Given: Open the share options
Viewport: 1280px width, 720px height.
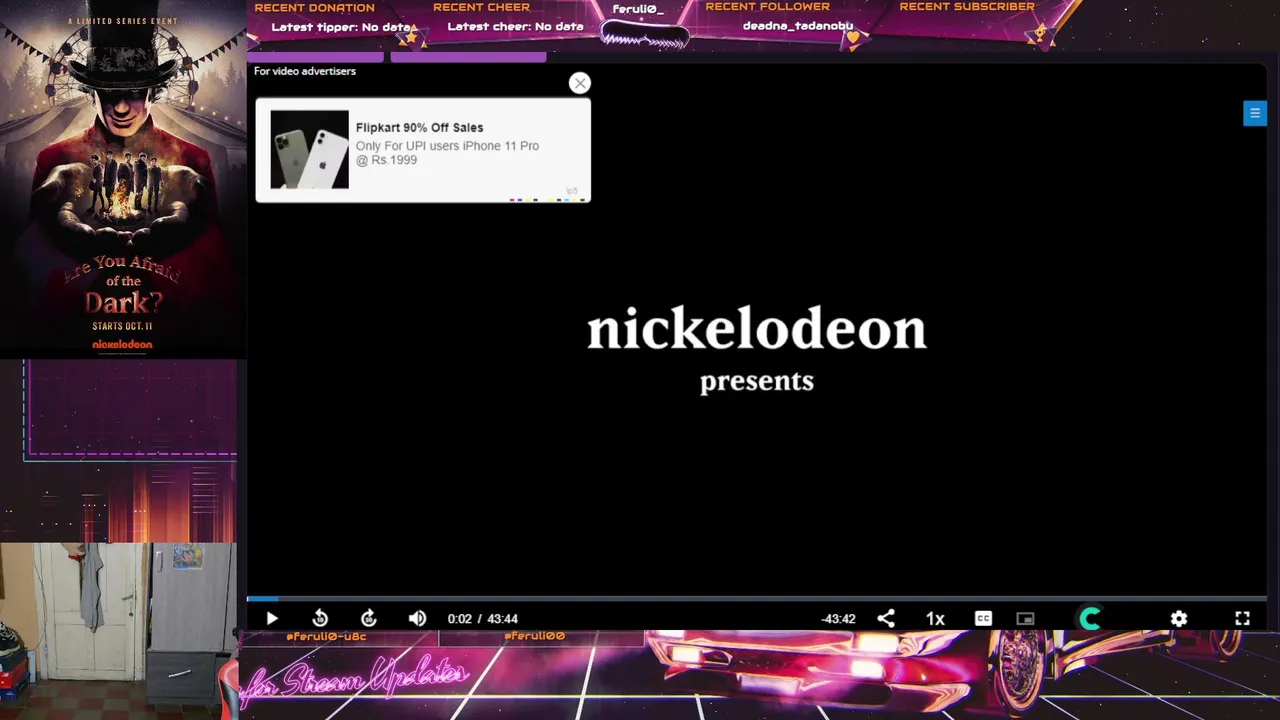Looking at the screenshot, I should [886, 619].
